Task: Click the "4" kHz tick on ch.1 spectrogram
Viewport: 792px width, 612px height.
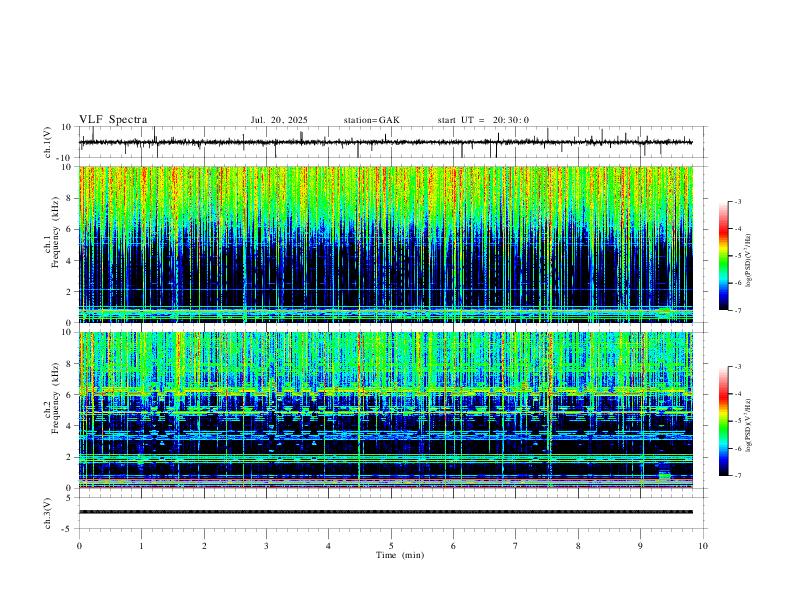Action: (70, 261)
